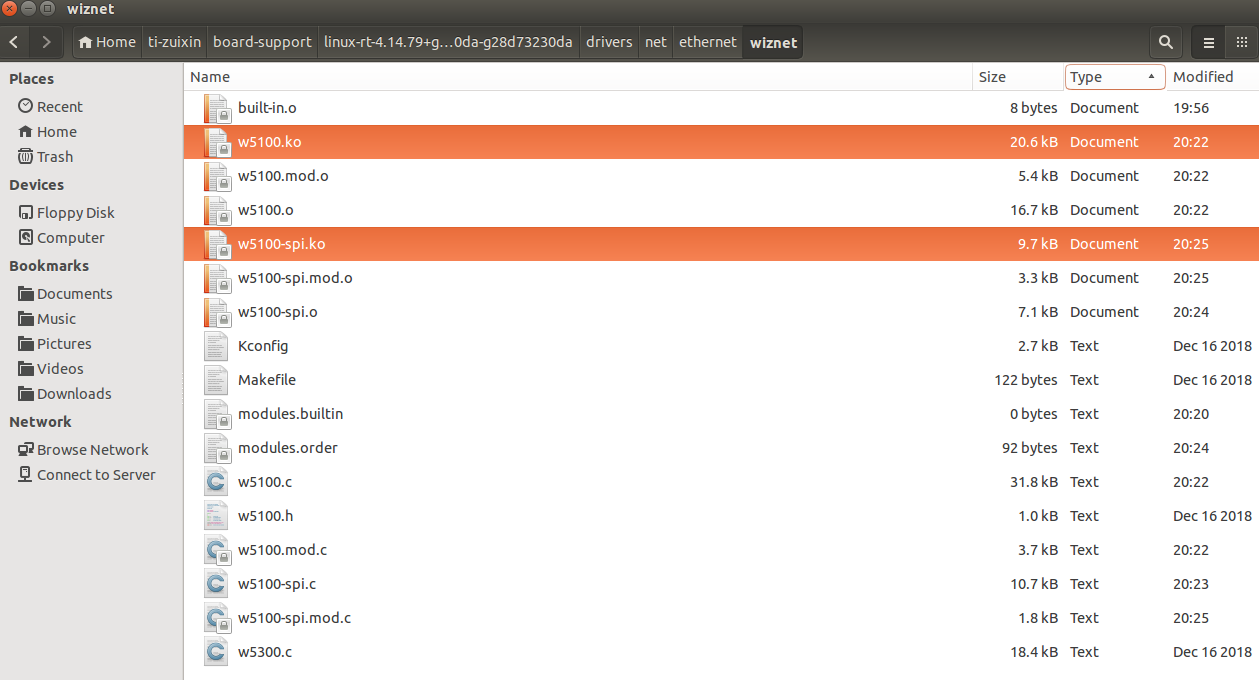Screen dimensions: 1259x680
Task: Go forward in folder history
Action: tap(46, 42)
